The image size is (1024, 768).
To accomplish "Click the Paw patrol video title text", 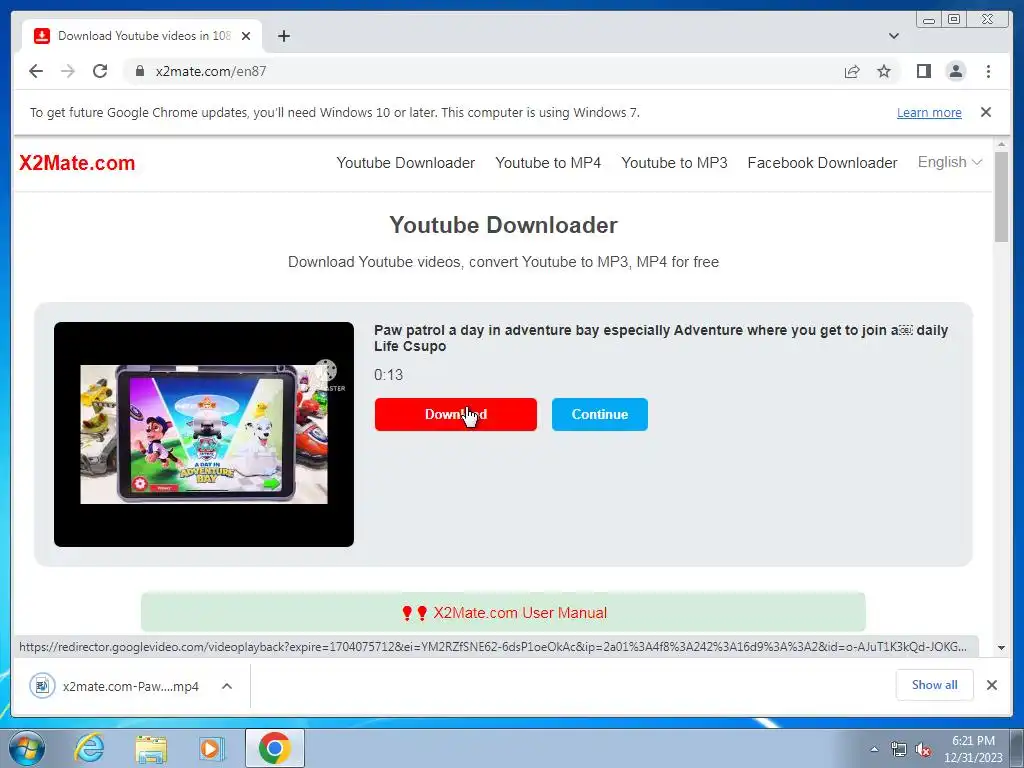I will click(661, 338).
